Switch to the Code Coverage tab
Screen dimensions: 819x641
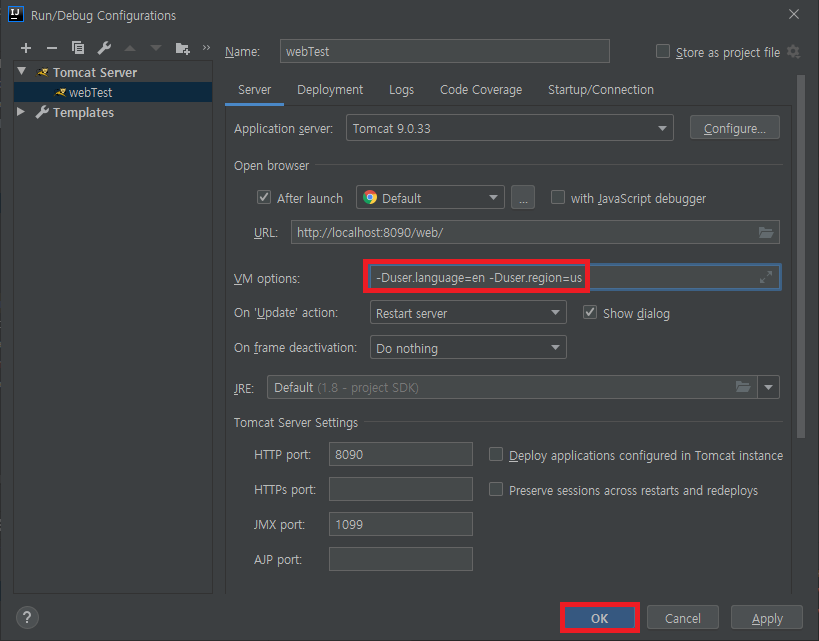tap(481, 90)
